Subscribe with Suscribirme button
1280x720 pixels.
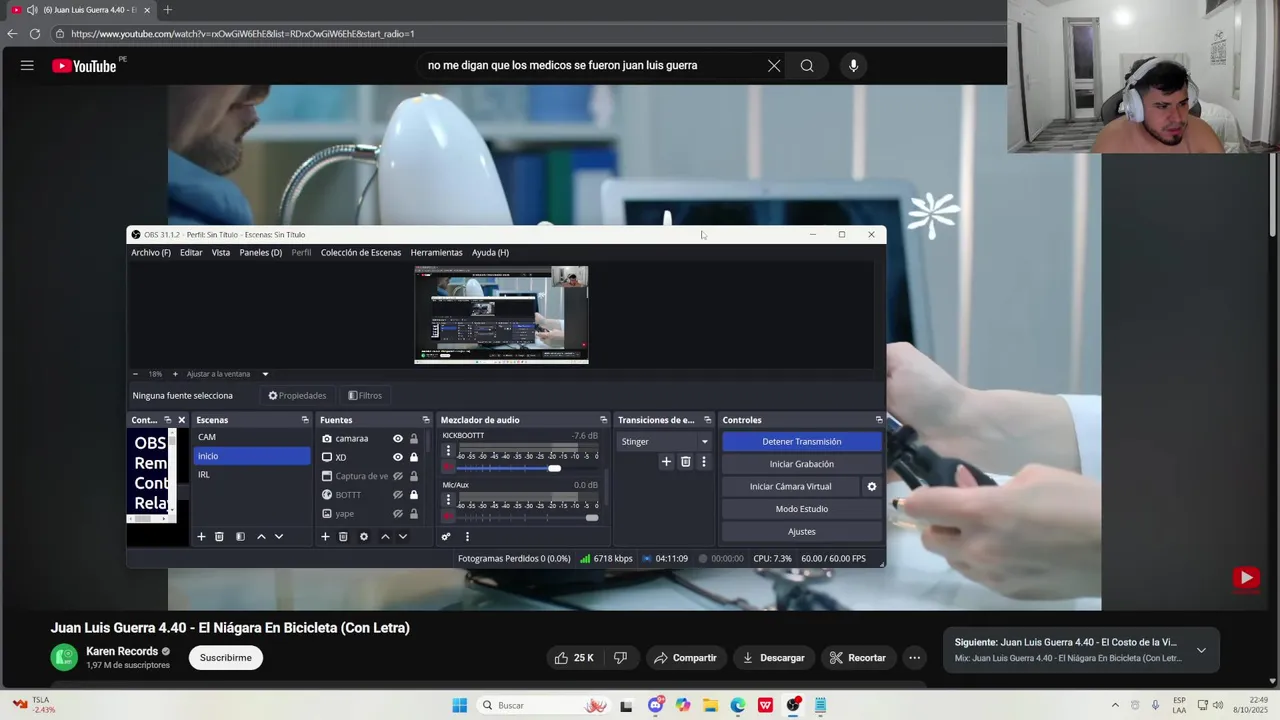[226, 658]
